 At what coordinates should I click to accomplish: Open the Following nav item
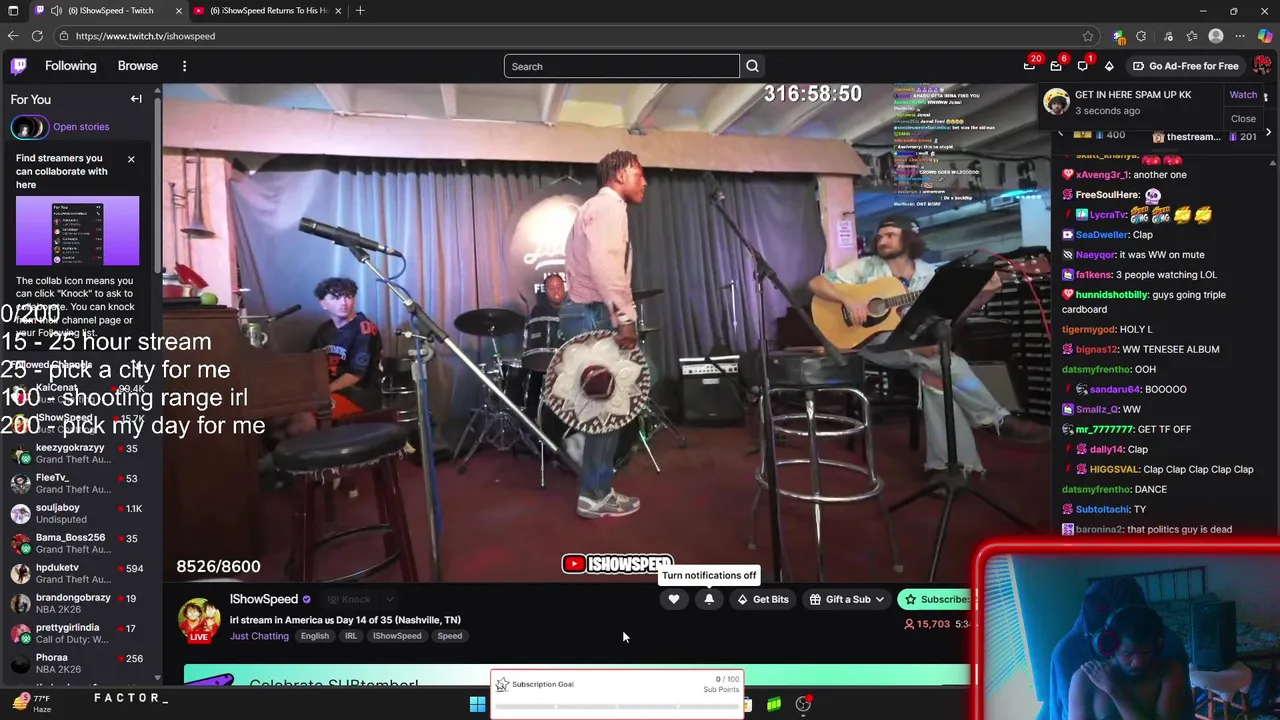(x=70, y=66)
